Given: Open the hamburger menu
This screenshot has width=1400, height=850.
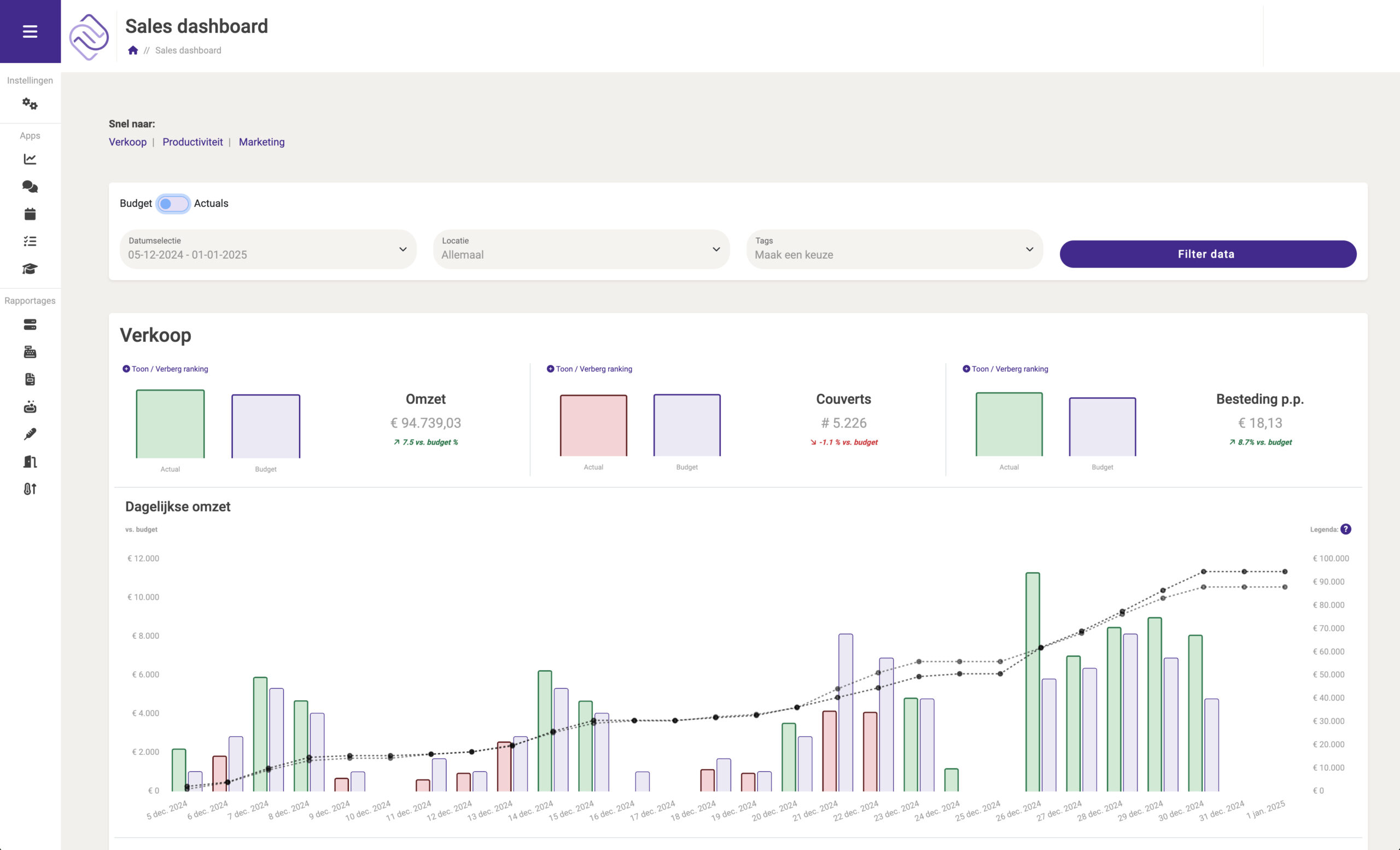Looking at the screenshot, I should click(x=30, y=31).
